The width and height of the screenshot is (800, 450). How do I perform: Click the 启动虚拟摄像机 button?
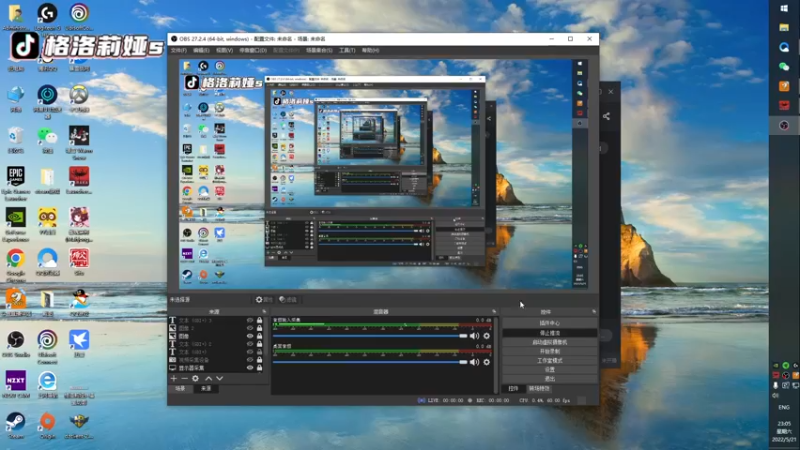(x=549, y=342)
